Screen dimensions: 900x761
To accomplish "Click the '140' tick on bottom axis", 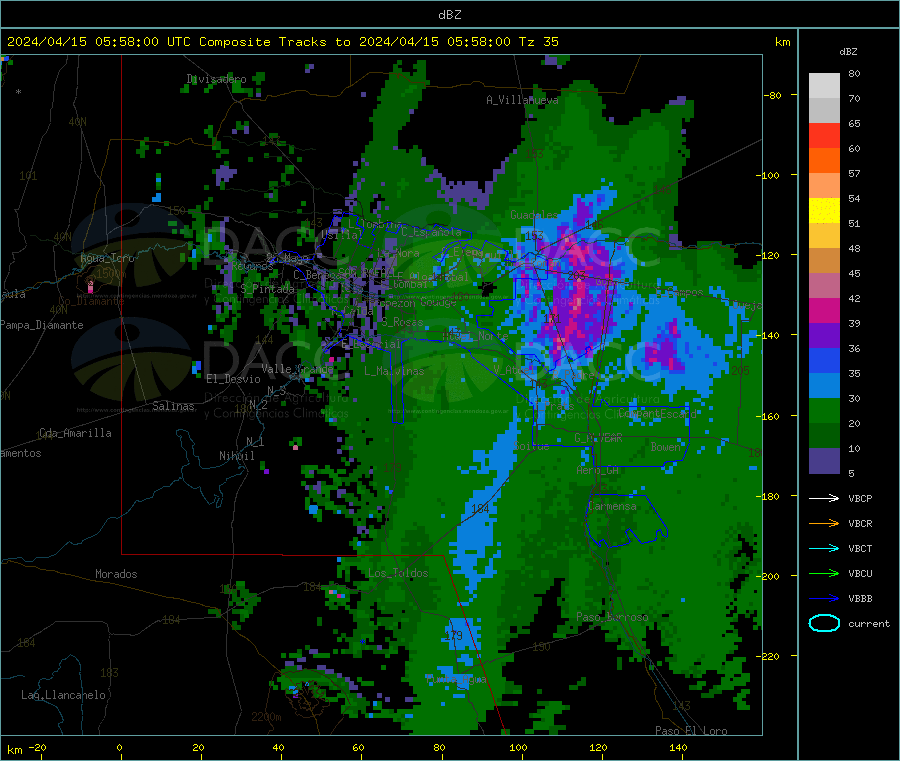I will [x=678, y=747].
